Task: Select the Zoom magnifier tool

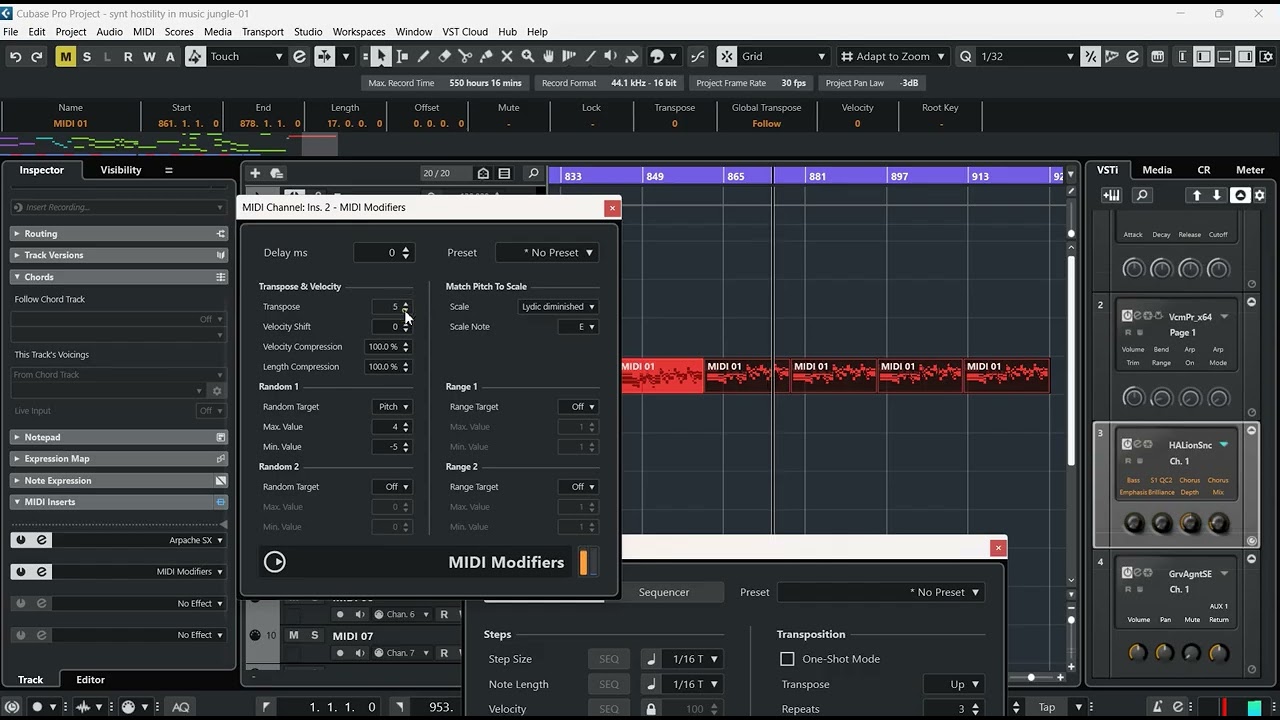Action: coord(528,57)
